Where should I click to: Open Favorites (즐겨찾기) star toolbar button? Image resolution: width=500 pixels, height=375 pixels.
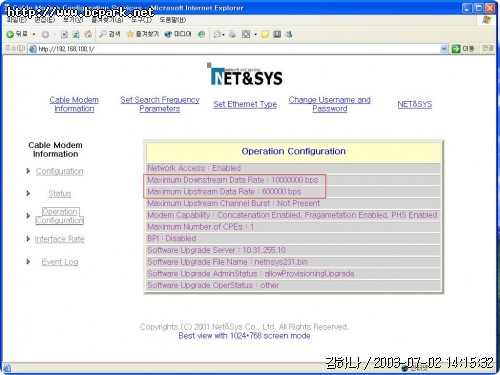click(142, 34)
